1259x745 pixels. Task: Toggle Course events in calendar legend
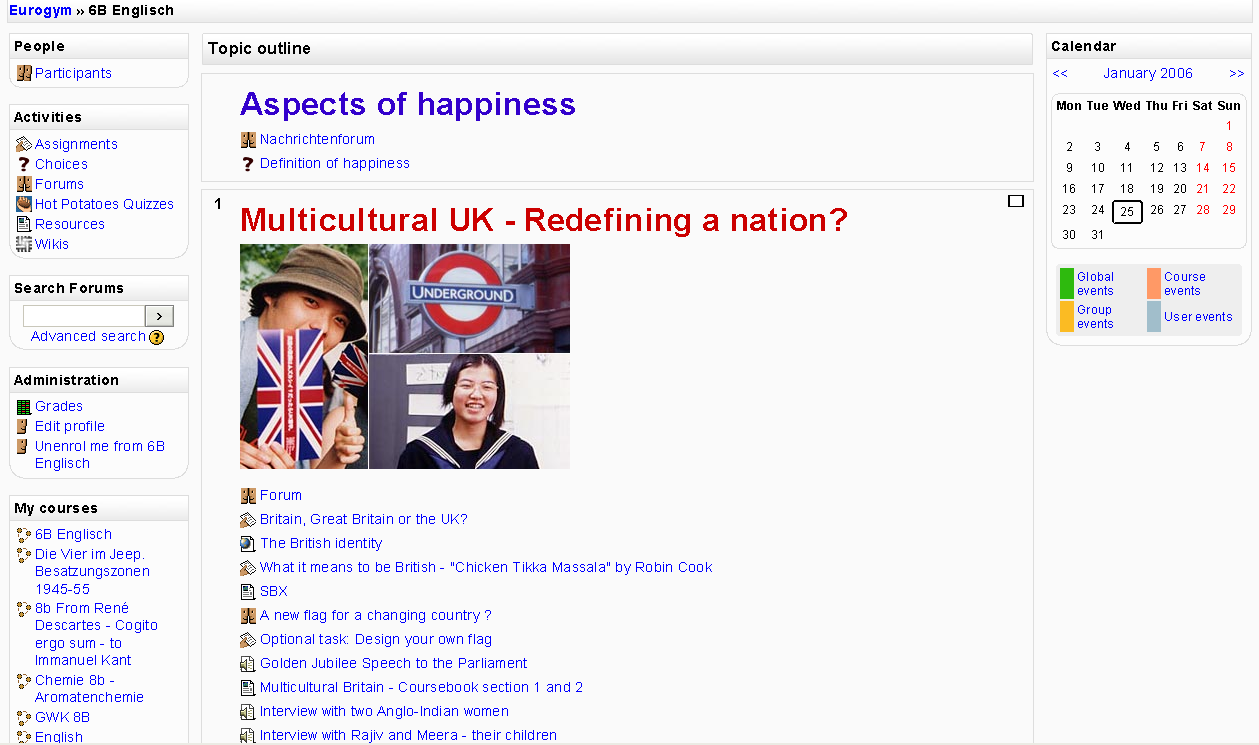click(x=1154, y=284)
